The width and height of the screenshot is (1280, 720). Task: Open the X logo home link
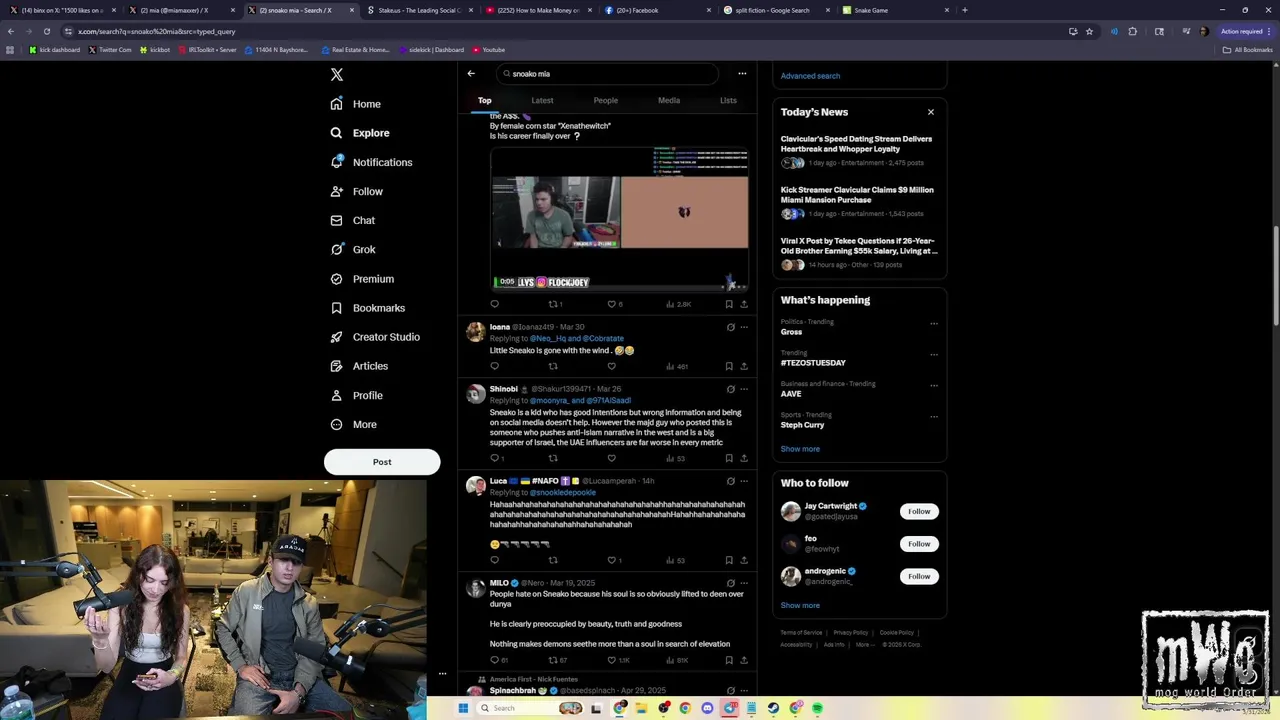coord(337,75)
